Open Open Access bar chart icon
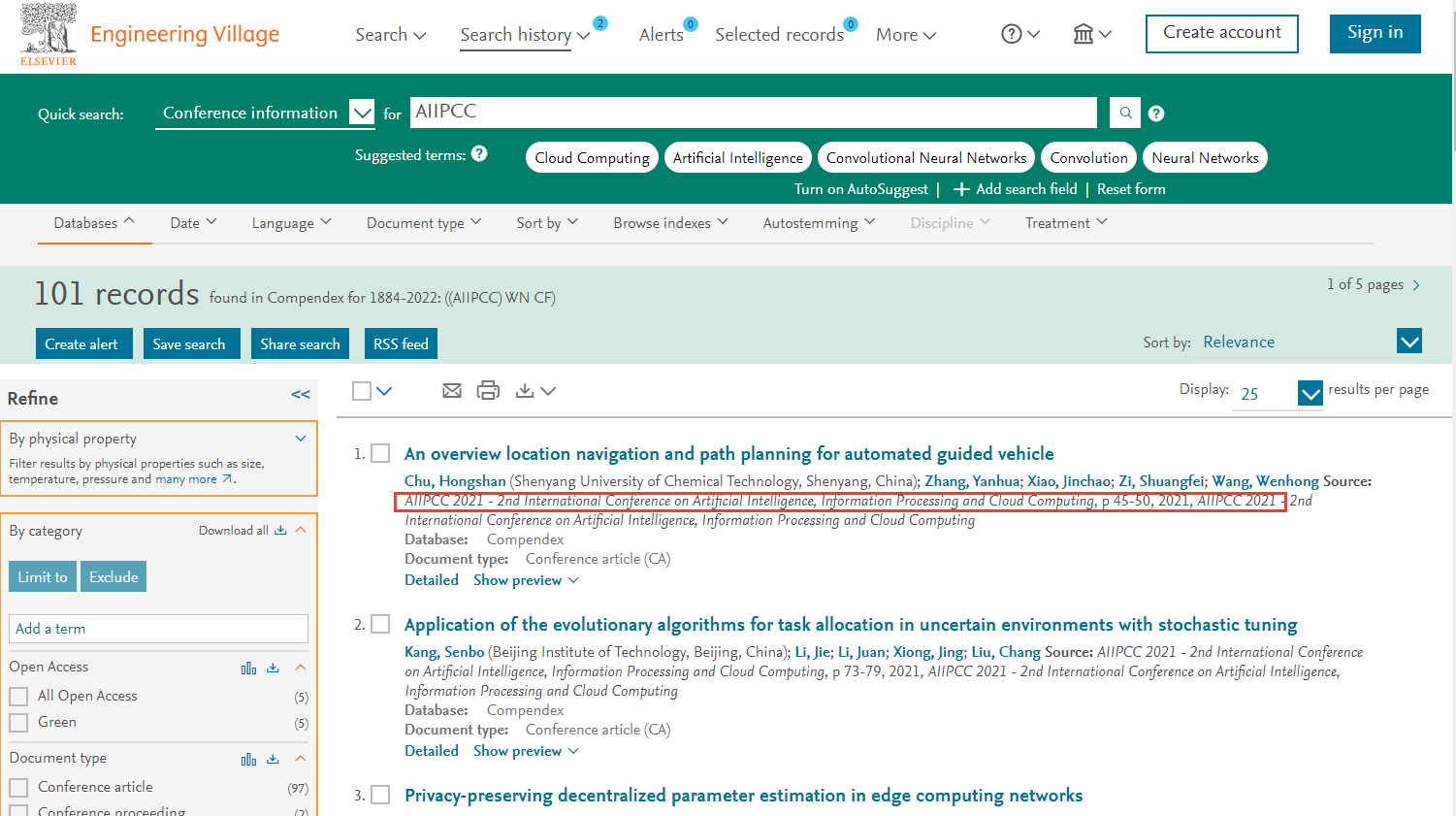The height and width of the screenshot is (816, 1456). [248, 668]
